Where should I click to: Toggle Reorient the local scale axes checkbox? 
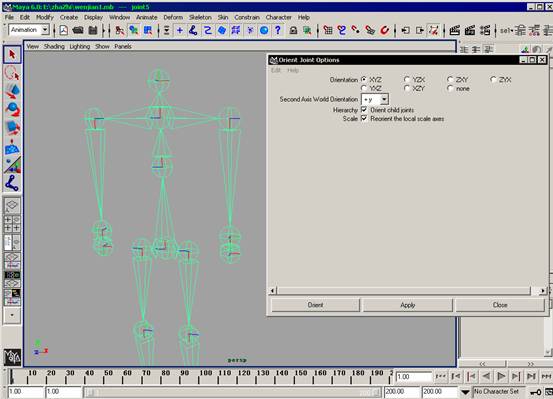click(x=364, y=119)
